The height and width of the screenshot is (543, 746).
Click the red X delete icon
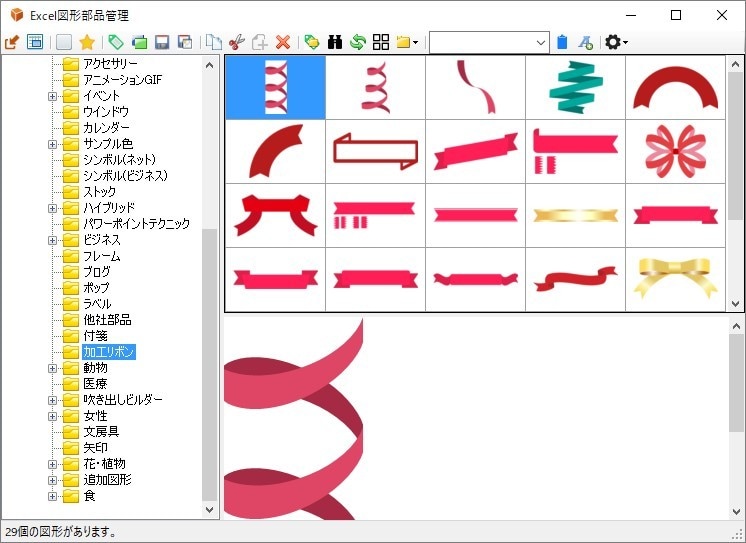pos(283,42)
